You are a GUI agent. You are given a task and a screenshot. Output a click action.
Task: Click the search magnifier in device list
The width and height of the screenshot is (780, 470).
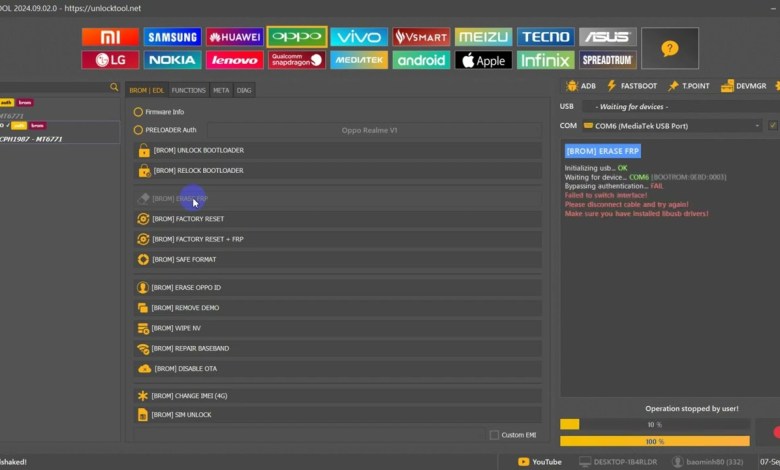[114, 88]
